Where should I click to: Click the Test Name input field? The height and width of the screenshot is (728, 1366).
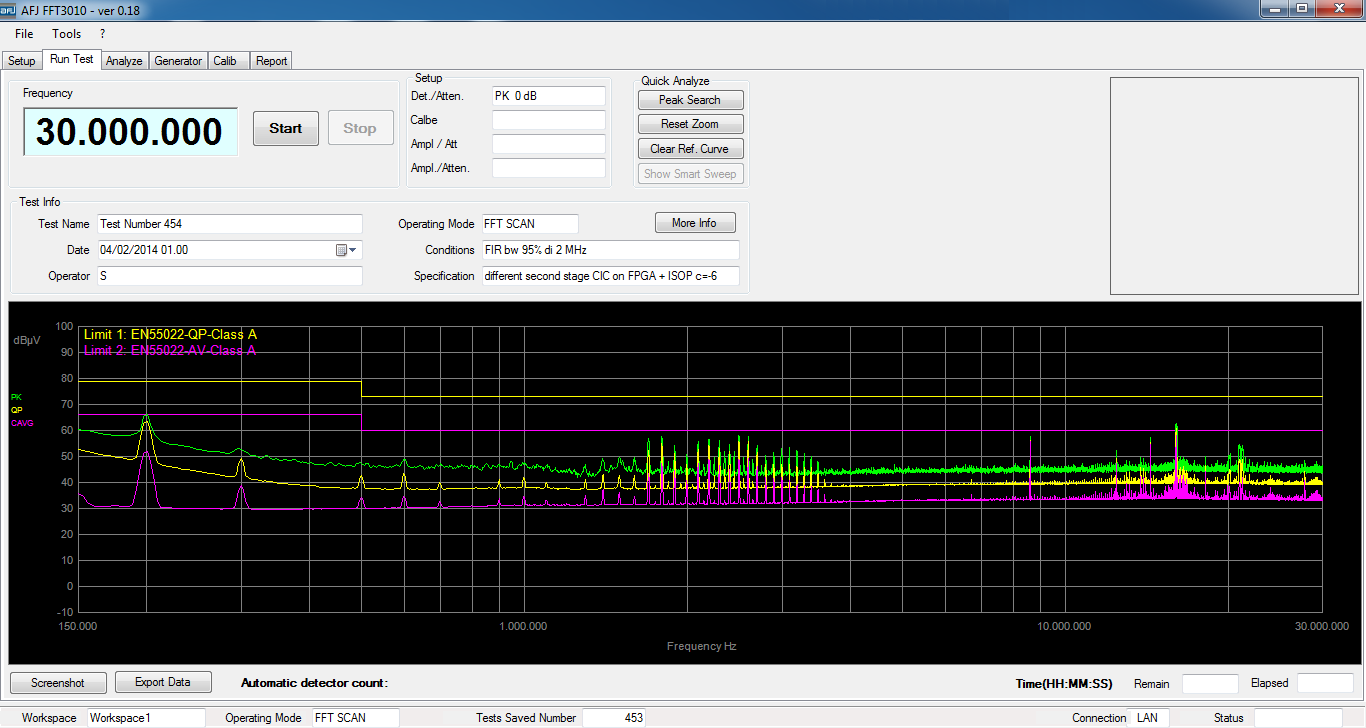coord(229,224)
